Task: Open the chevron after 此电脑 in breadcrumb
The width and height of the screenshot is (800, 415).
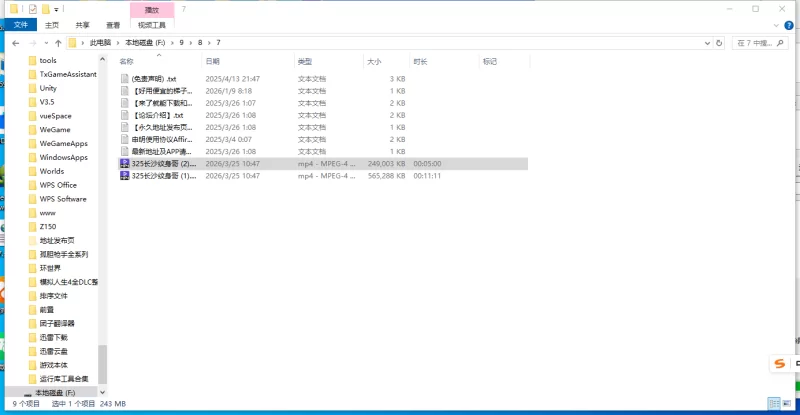Action: pyautogui.click(x=118, y=43)
